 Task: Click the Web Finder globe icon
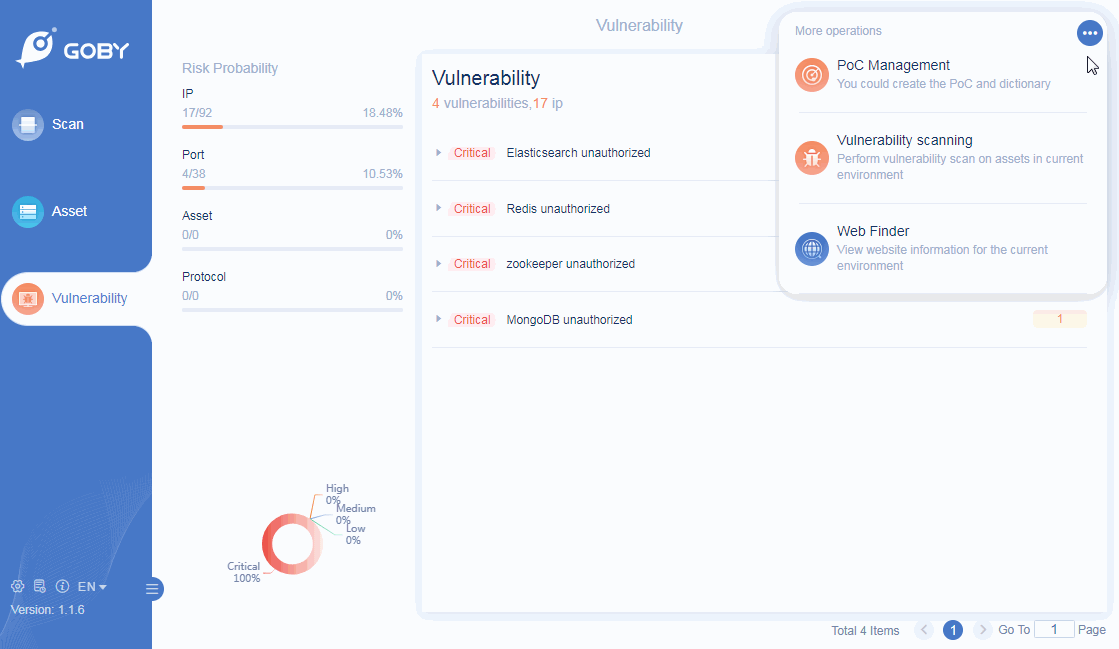pos(812,248)
